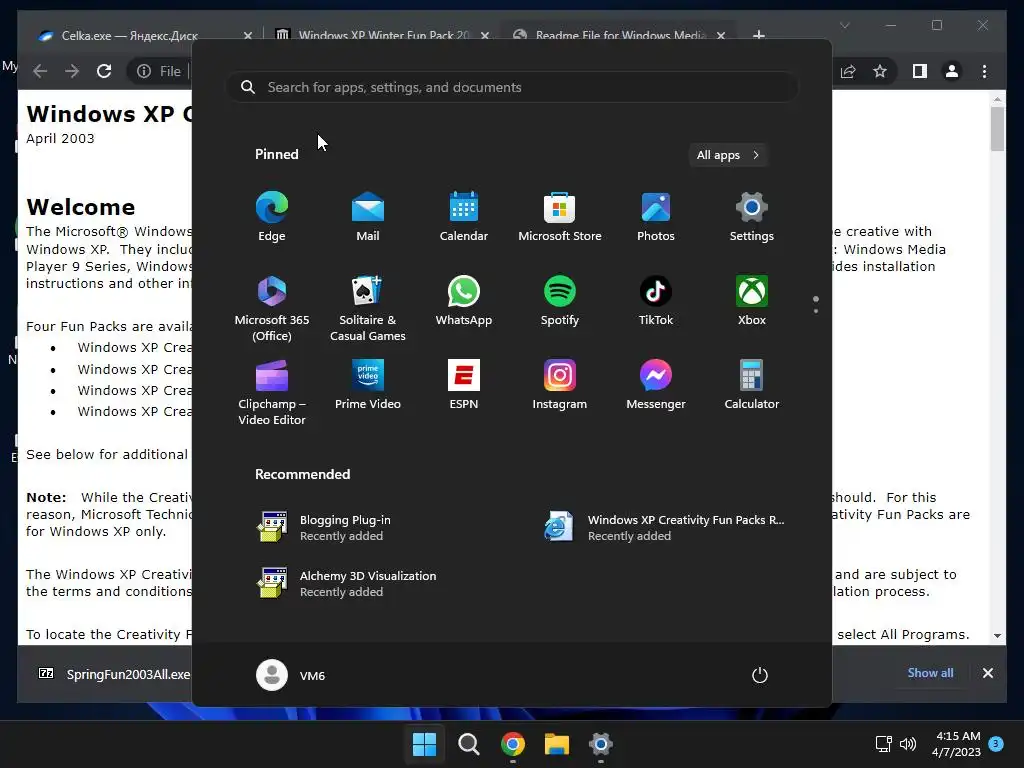Toggle Chrome side panel

[x=920, y=71]
